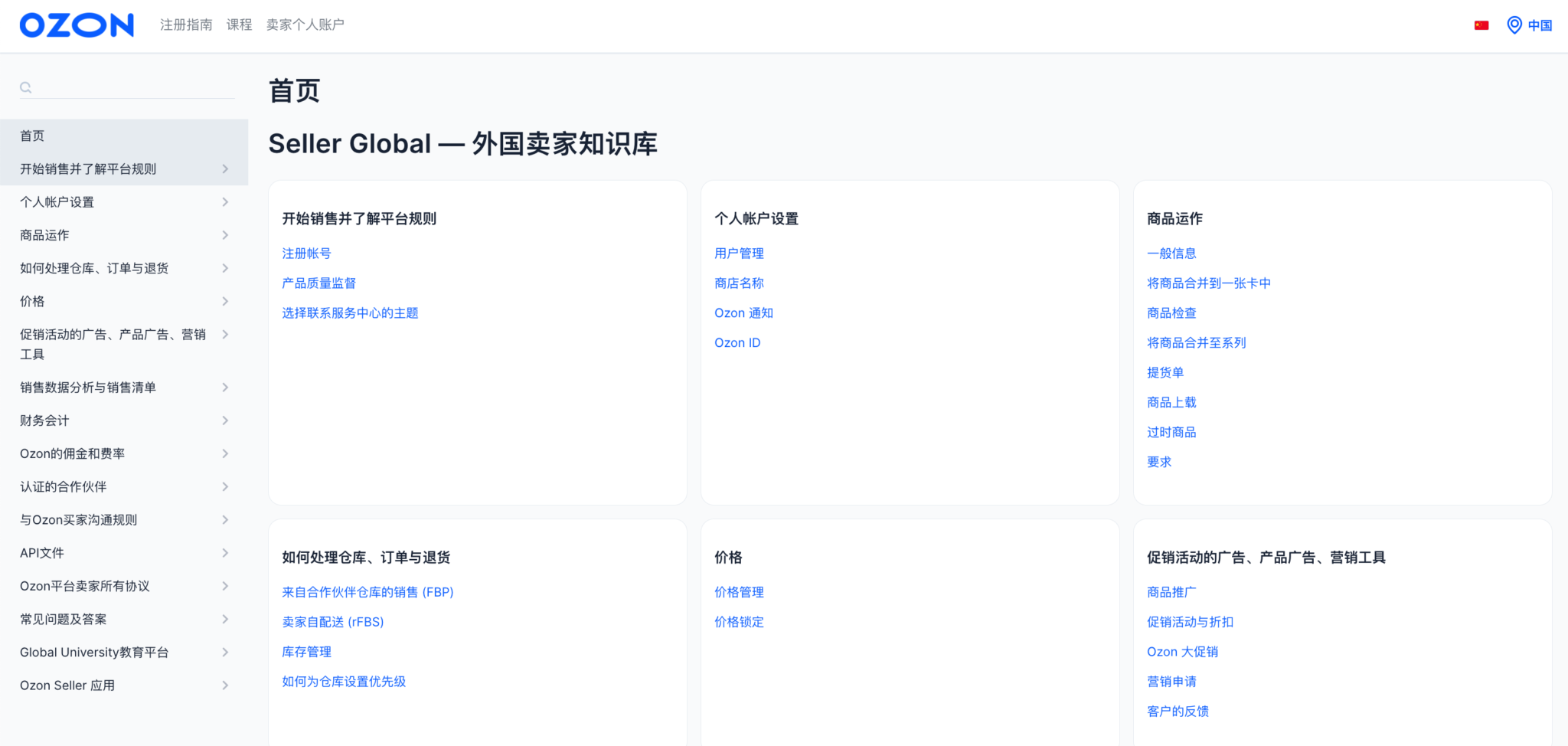Open the 注册帐号 link
Viewport: 1568px width, 746px height.
coord(306,253)
